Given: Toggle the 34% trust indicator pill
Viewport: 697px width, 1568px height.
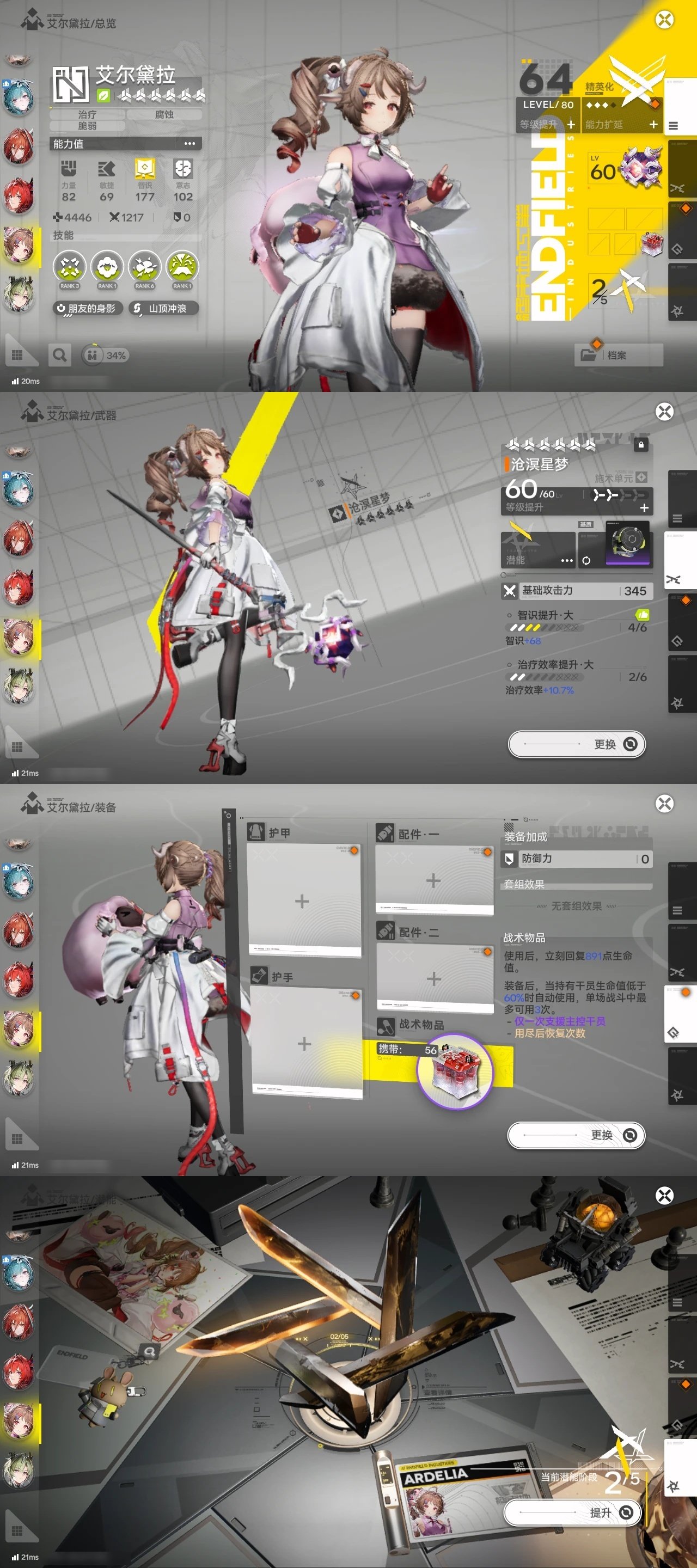Looking at the screenshot, I should tap(106, 355).
